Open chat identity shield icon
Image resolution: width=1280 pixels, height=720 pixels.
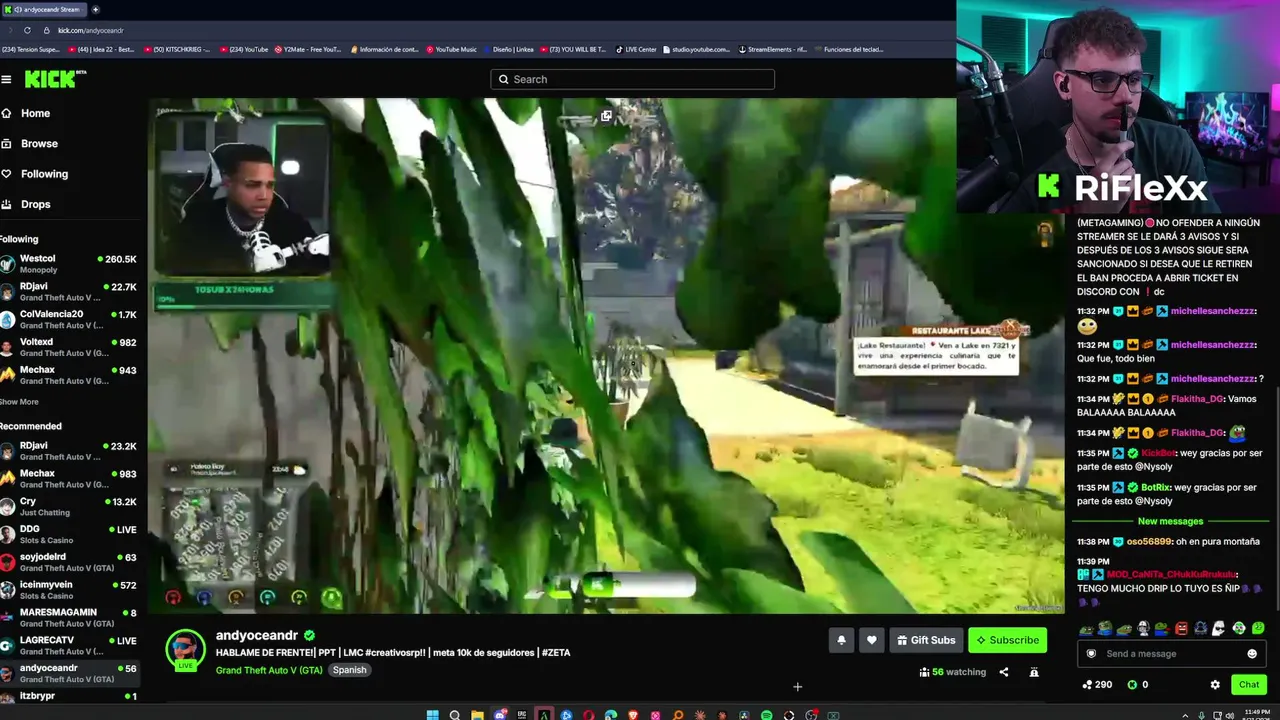1089,654
